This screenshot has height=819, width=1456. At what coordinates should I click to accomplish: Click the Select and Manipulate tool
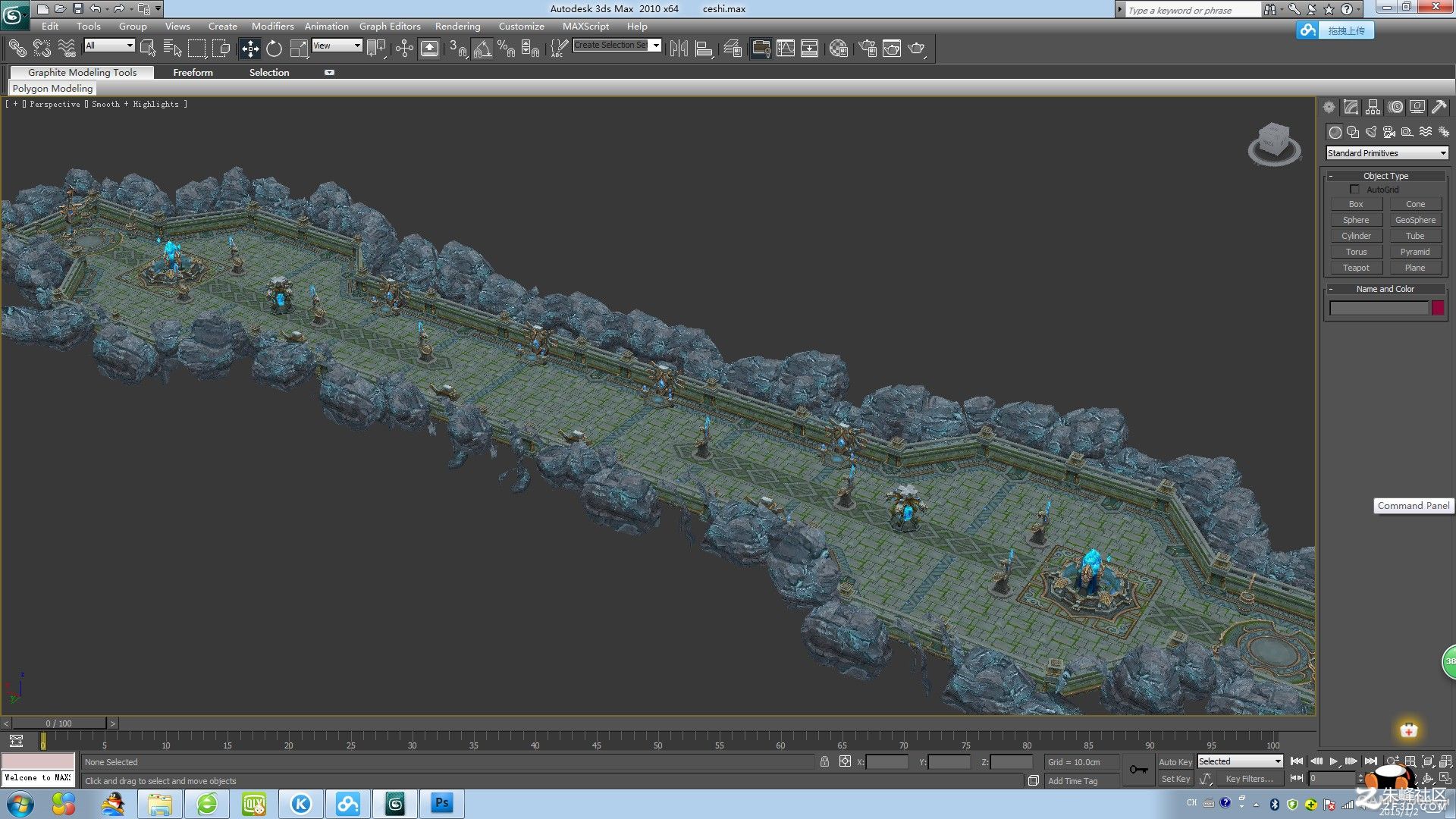(404, 49)
